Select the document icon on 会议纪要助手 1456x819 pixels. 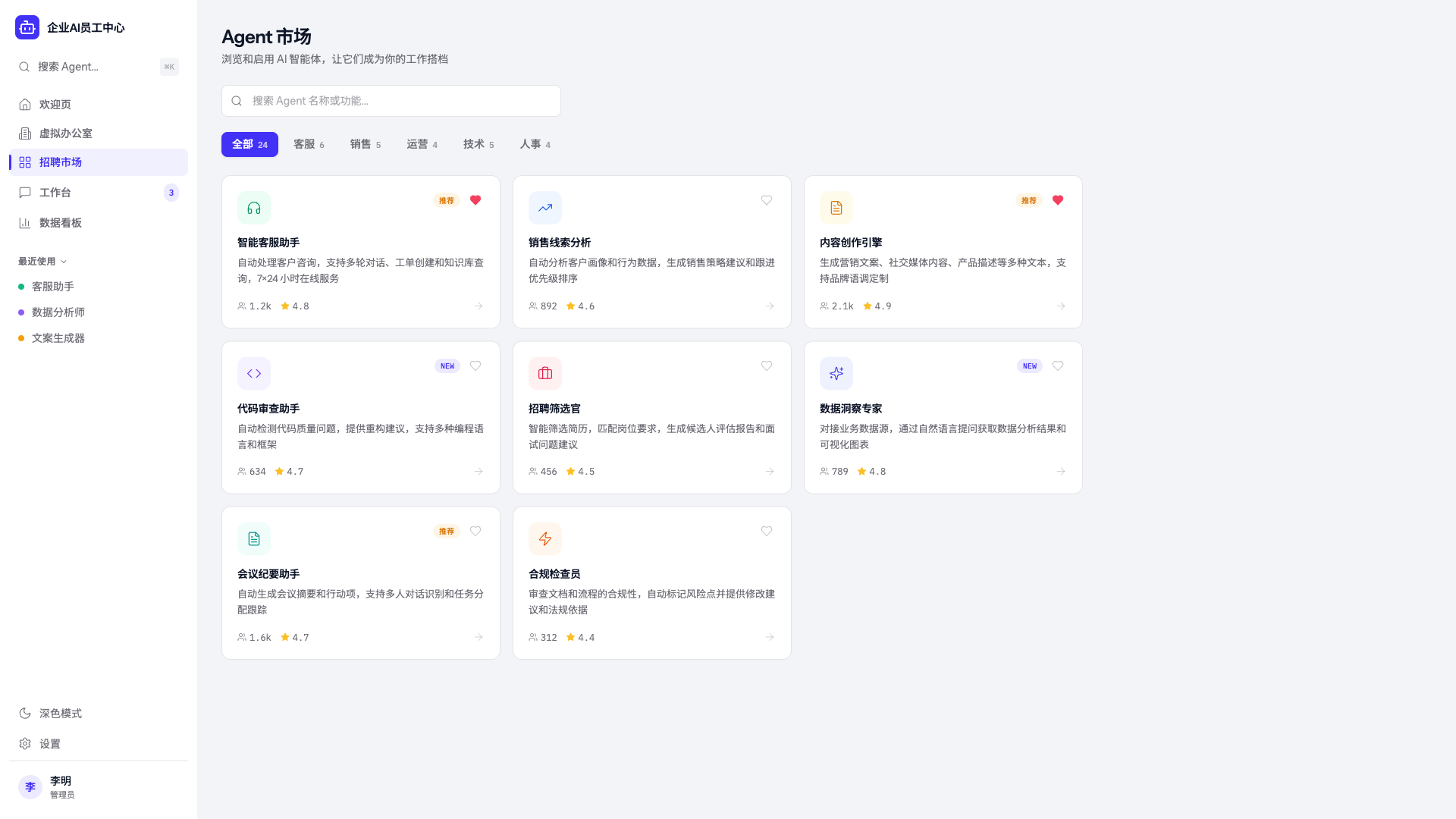[253, 538]
